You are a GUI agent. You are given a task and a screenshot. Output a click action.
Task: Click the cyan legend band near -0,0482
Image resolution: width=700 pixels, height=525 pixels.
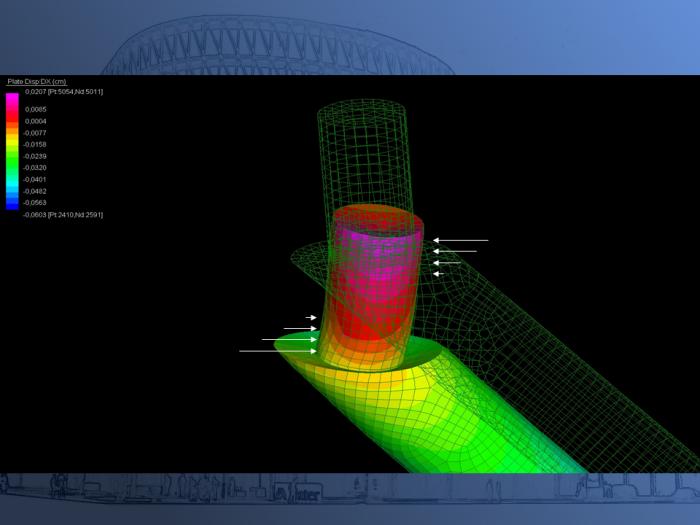click(12, 190)
